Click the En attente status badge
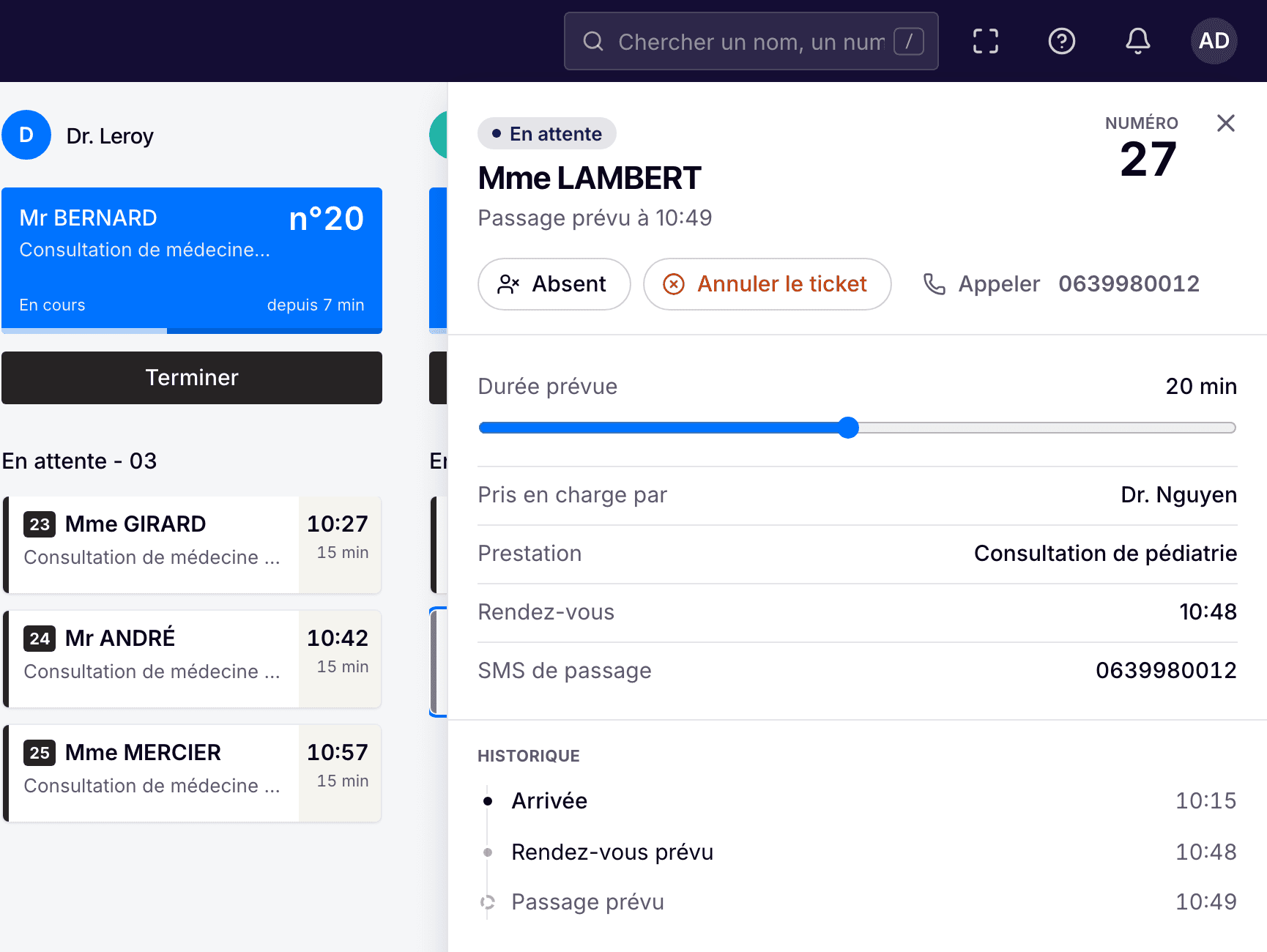 point(547,133)
